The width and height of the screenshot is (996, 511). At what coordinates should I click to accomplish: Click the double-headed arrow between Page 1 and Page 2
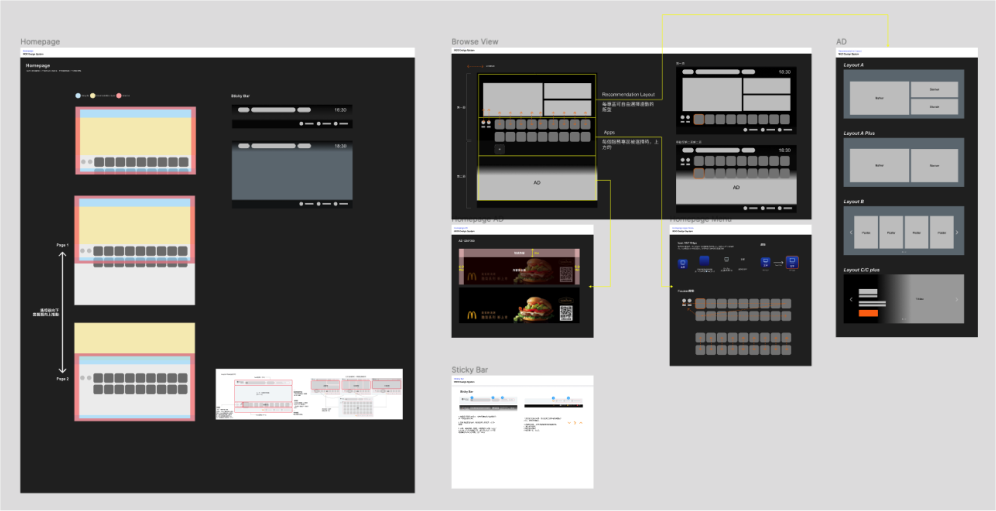click(x=62, y=312)
